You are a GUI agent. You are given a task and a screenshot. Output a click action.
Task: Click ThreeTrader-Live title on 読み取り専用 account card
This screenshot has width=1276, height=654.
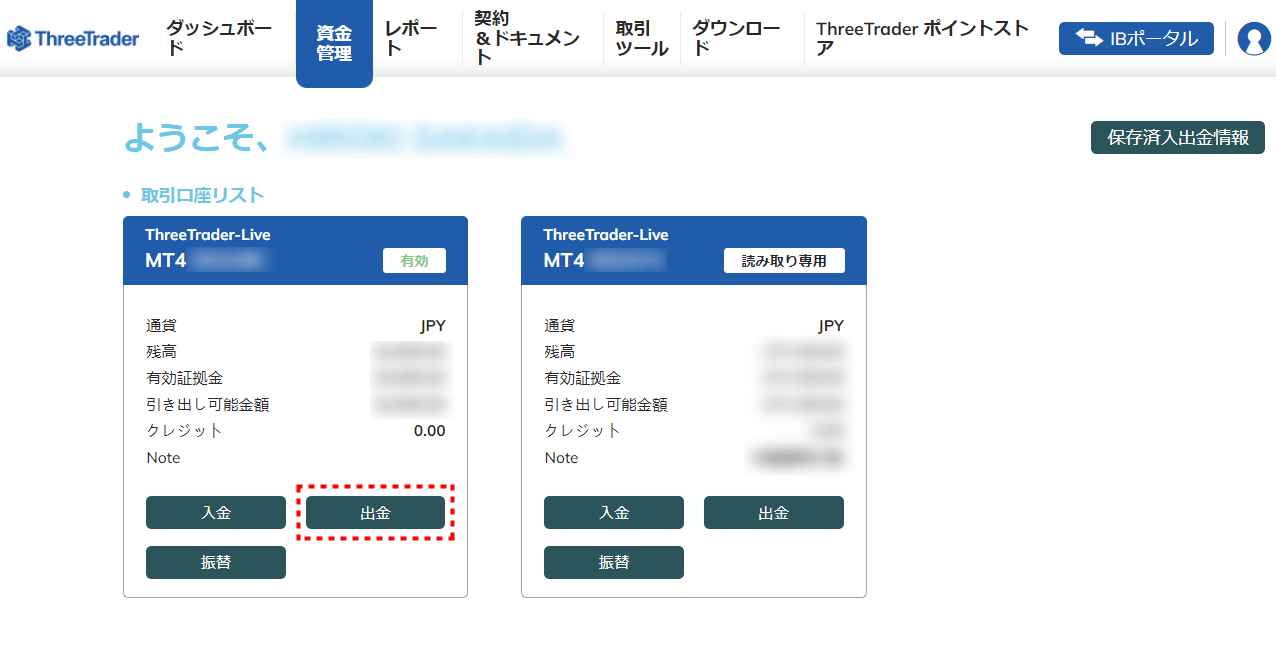coord(606,235)
